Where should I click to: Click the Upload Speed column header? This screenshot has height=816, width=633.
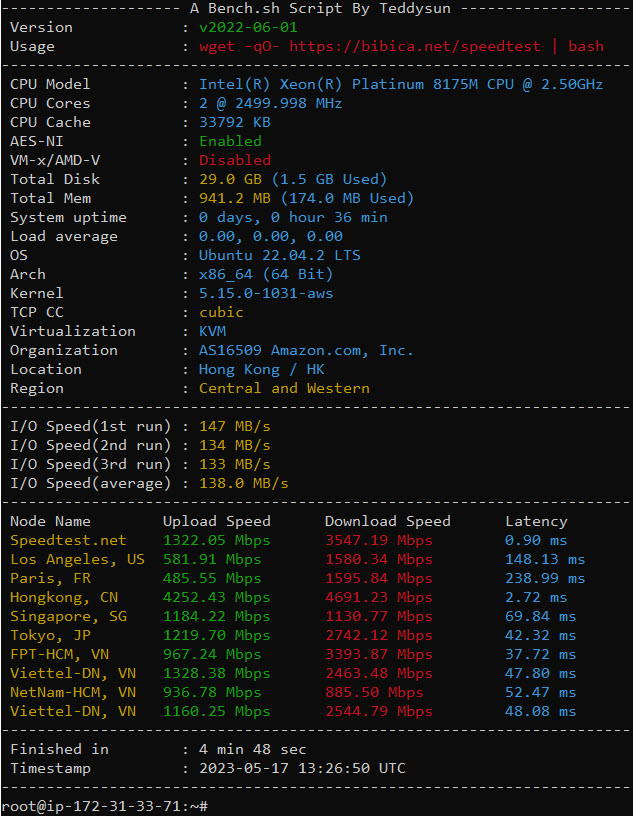[216, 521]
